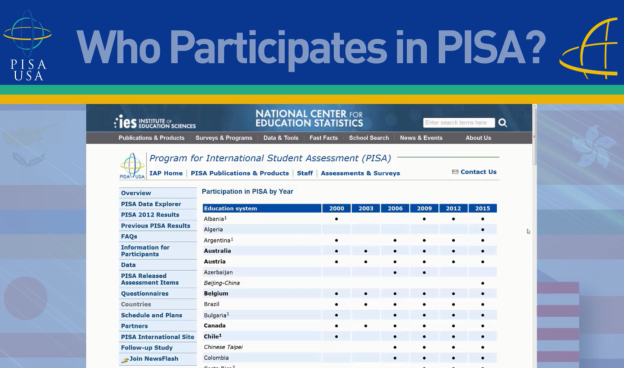Click the 2015 column header
This screenshot has height=368, width=624.
482,208
